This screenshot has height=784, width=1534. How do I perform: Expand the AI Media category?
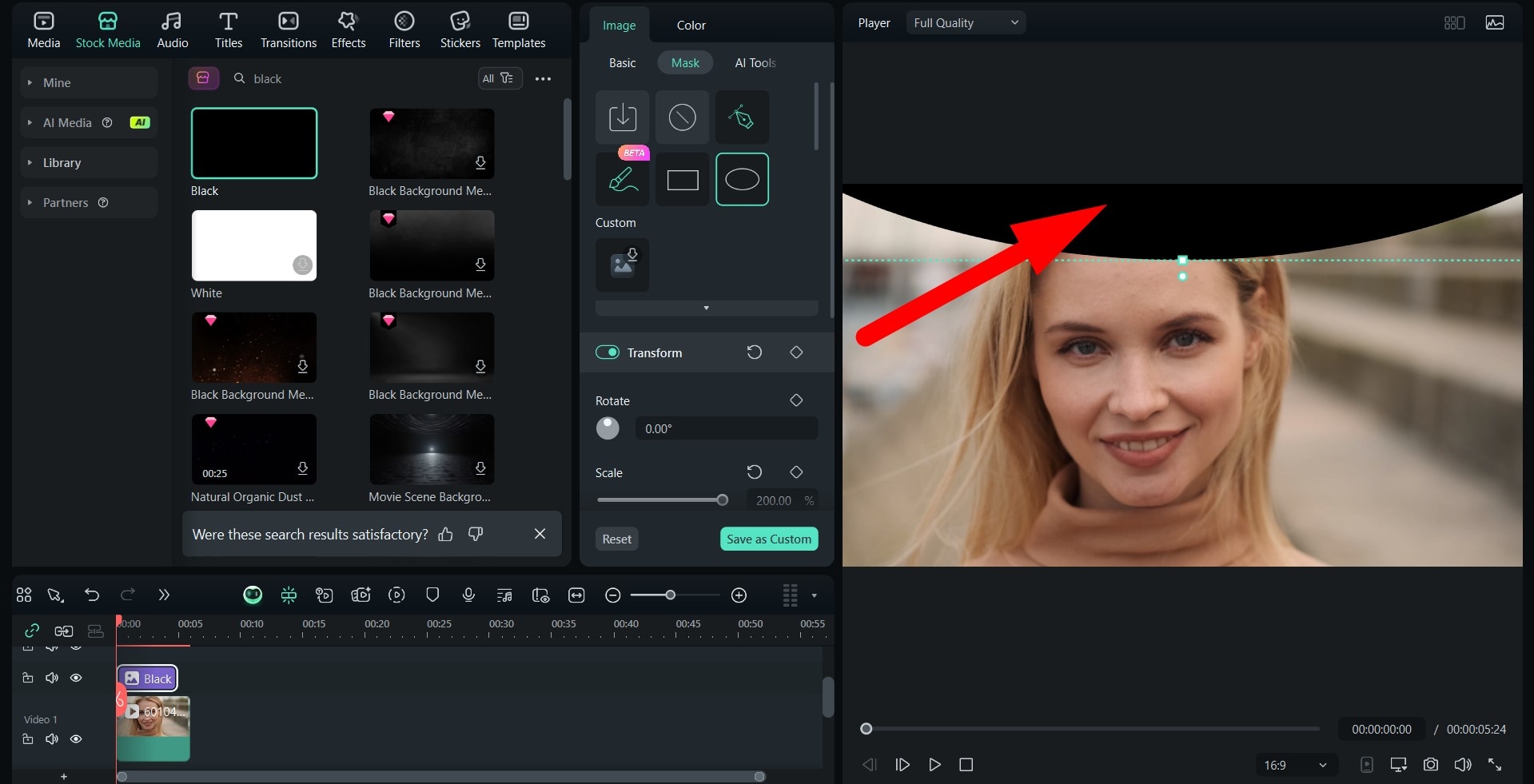coord(89,122)
